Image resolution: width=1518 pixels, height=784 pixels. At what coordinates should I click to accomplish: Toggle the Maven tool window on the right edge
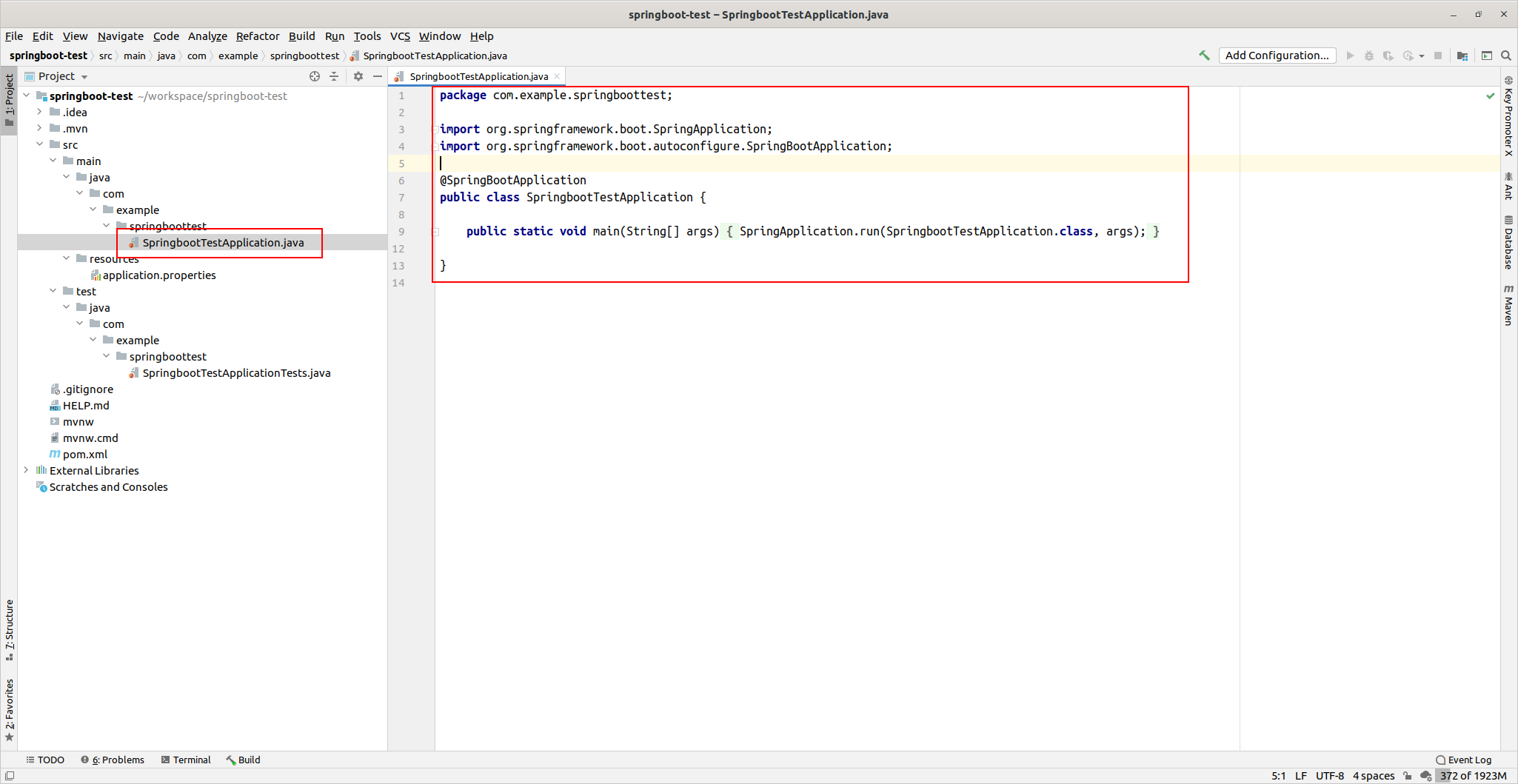click(1508, 304)
